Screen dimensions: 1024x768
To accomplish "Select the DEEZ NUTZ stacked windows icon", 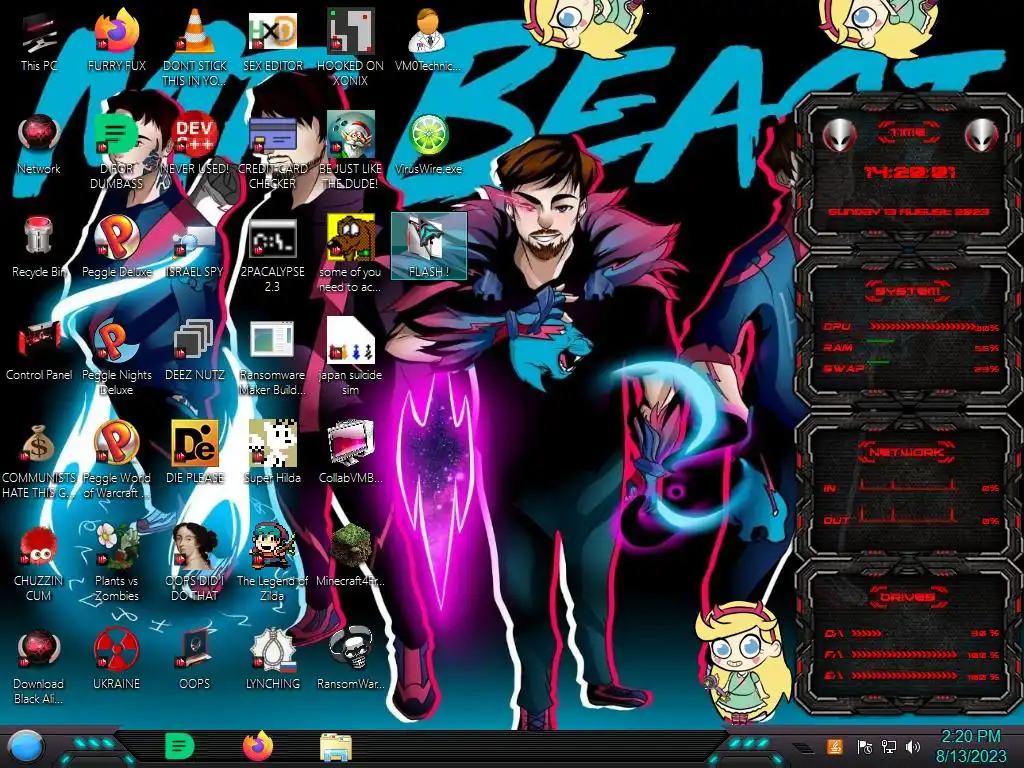I will [195, 351].
